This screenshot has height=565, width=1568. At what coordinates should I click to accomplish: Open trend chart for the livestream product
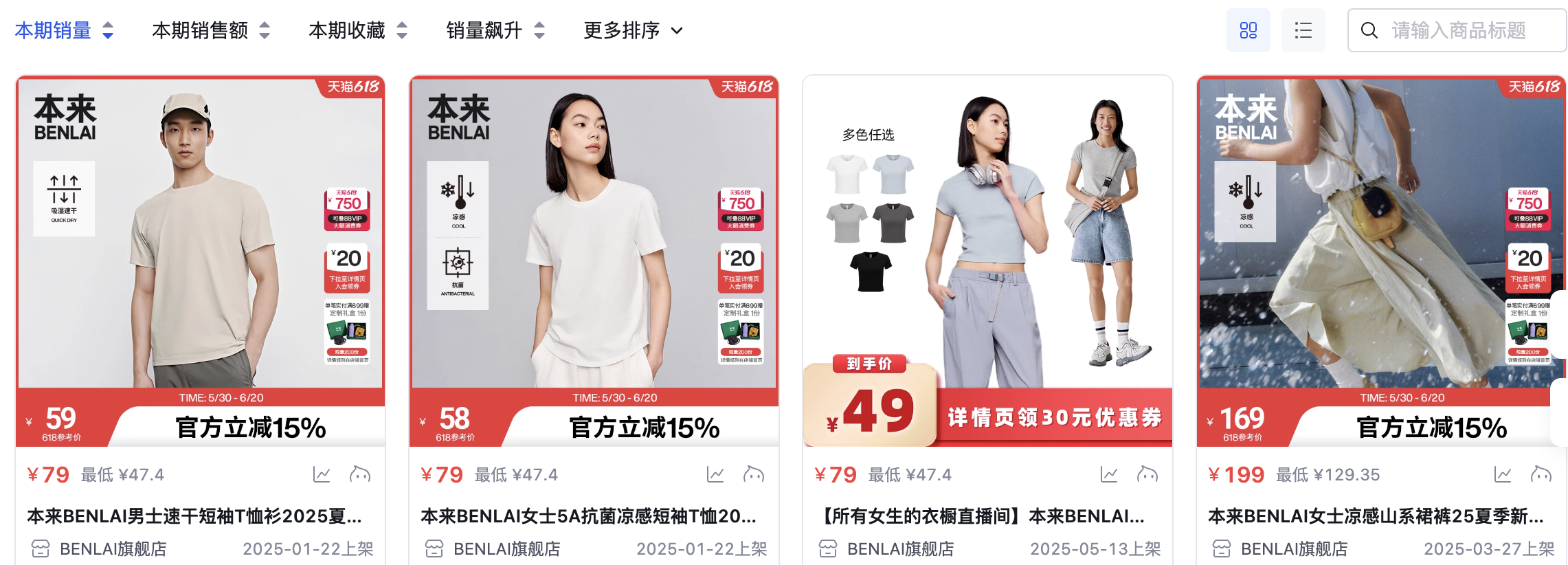[x=1109, y=474]
